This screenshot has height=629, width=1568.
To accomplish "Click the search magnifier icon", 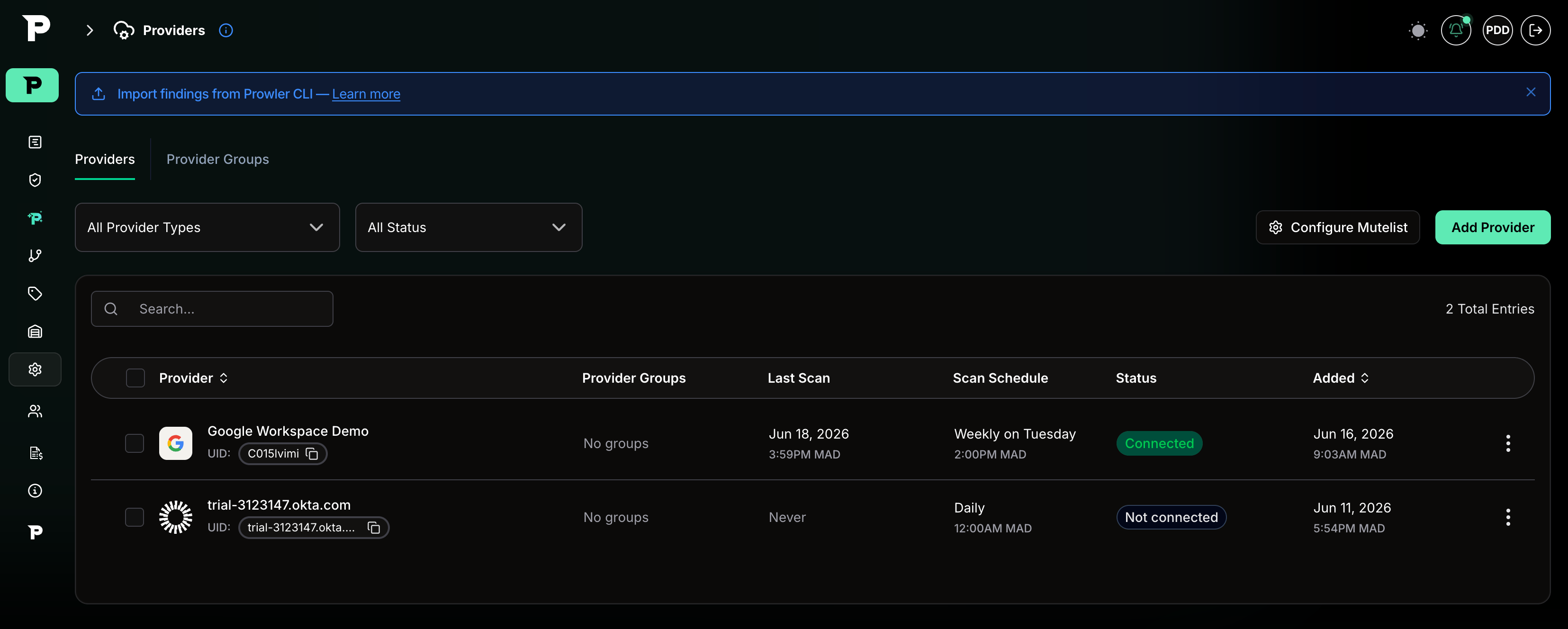I will pyautogui.click(x=111, y=309).
